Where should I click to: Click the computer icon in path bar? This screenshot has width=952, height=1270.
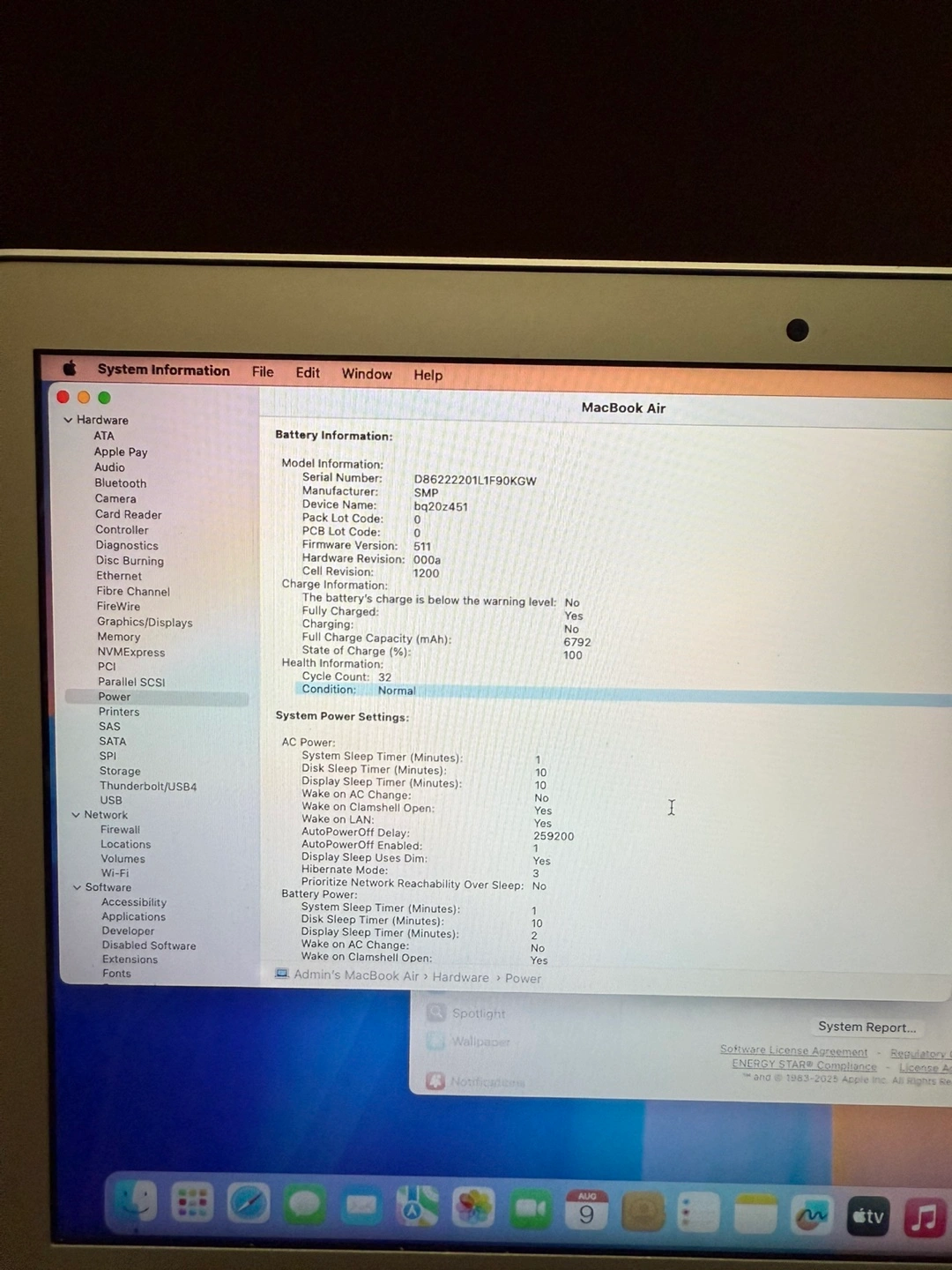281,974
